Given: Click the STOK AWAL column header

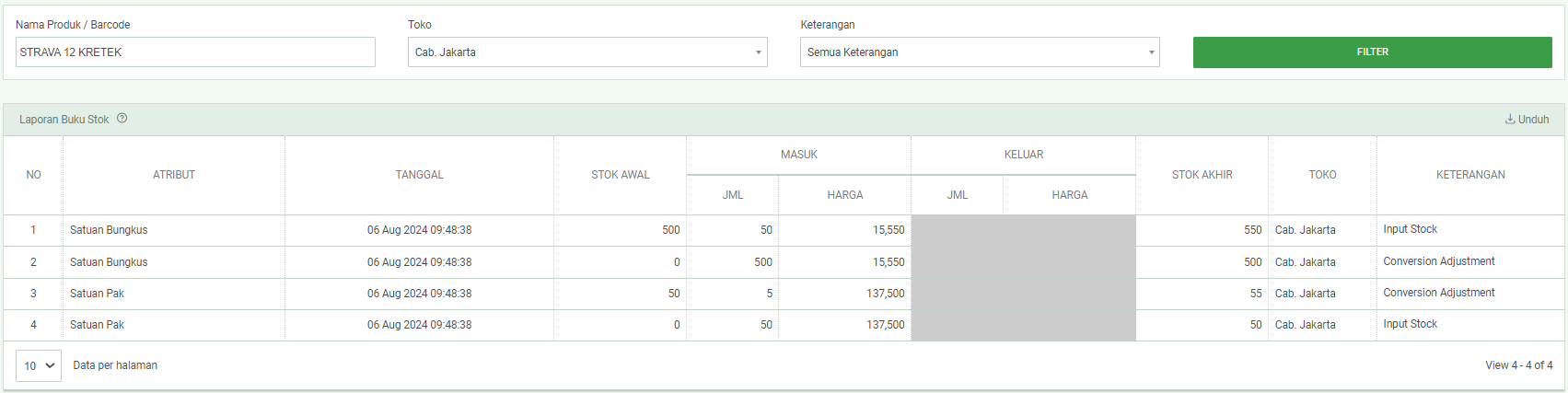Looking at the screenshot, I should pos(620,175).
